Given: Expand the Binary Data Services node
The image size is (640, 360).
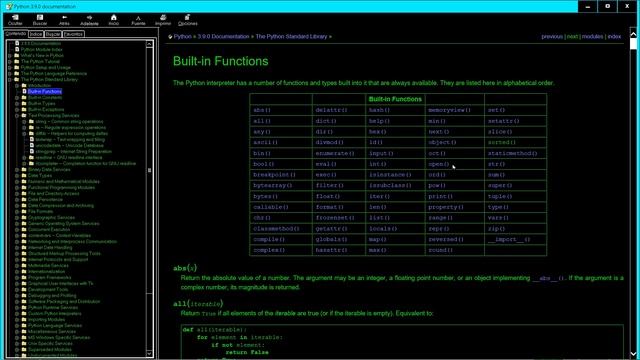Looking at the screenshot, I should pyautogui.click(x=17, y=169).
